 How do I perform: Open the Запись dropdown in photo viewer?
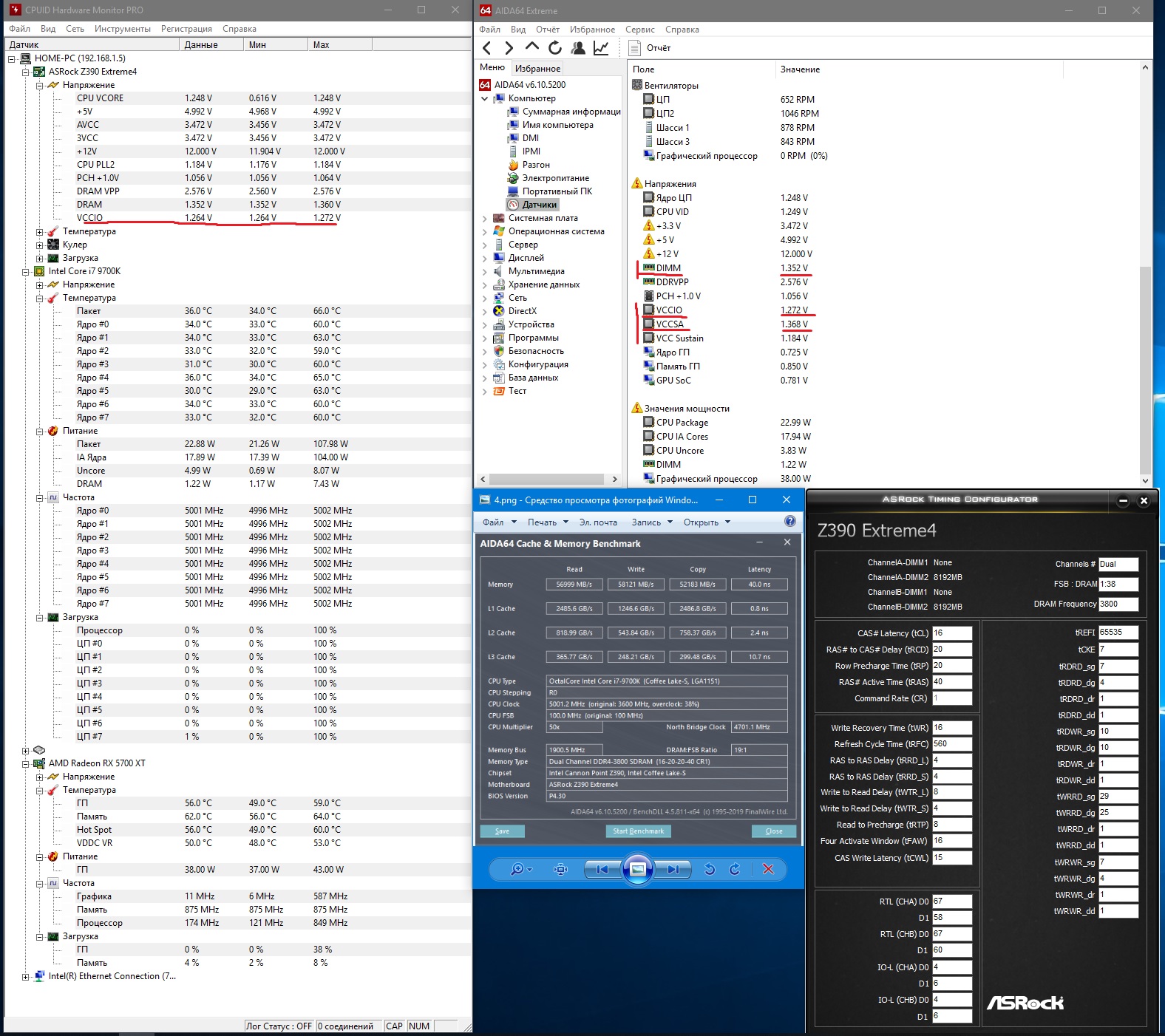(652, 522)
